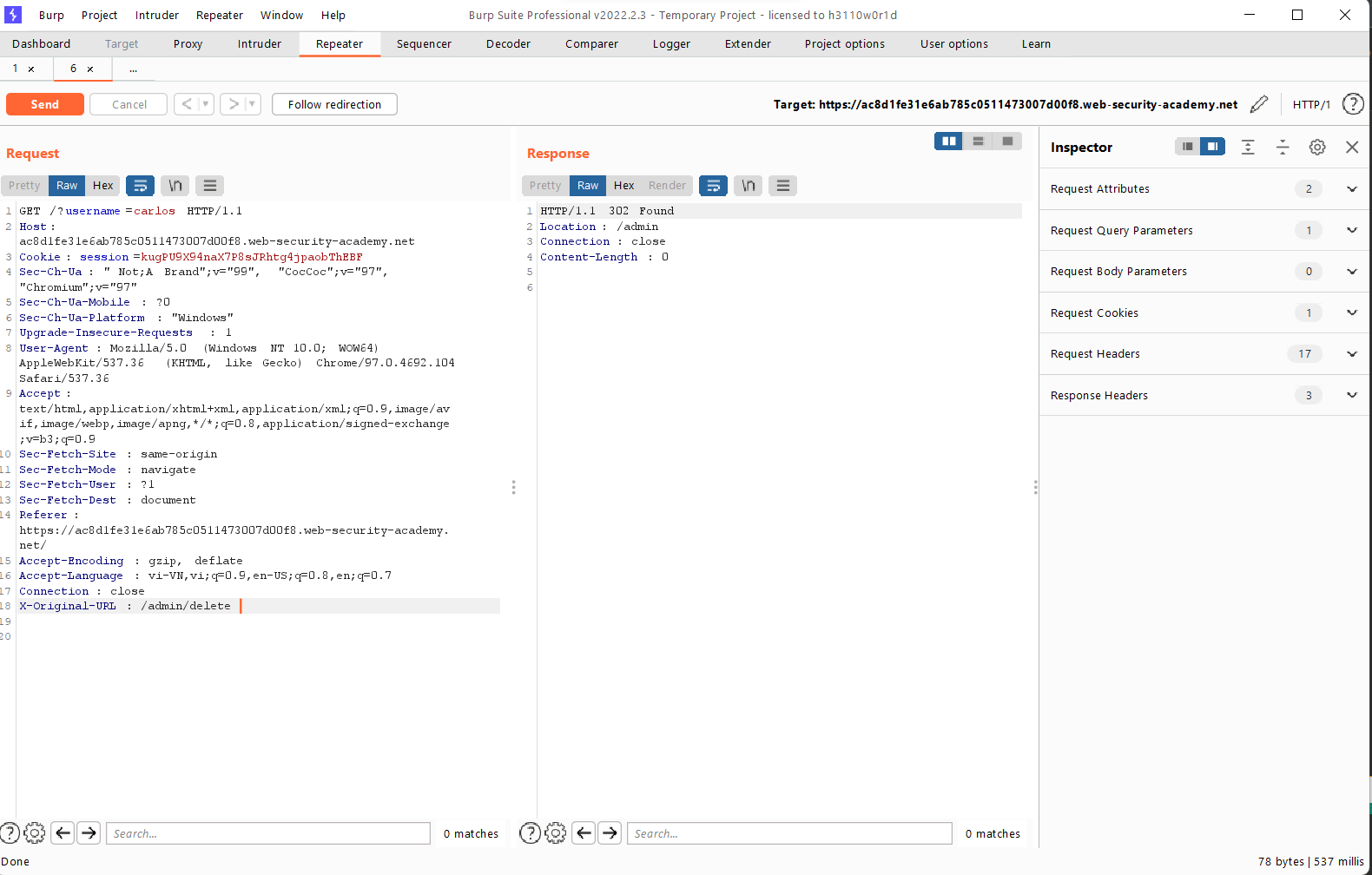
Task: Expand all Inspector sections icon
Action: (1248, 148)
